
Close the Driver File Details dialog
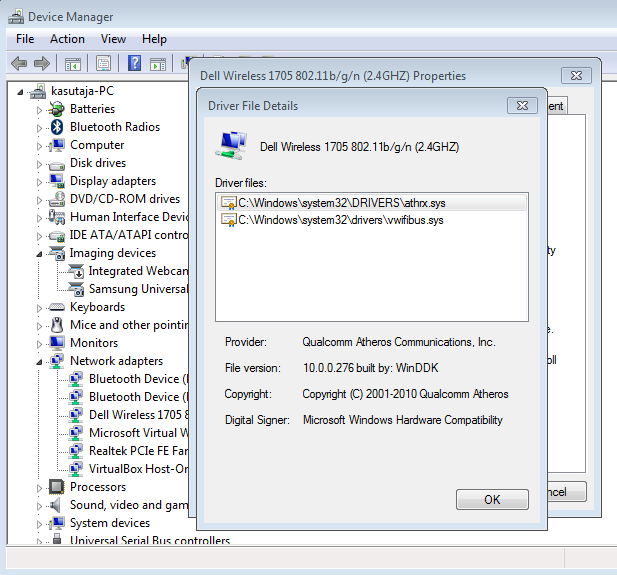[522, 105]
